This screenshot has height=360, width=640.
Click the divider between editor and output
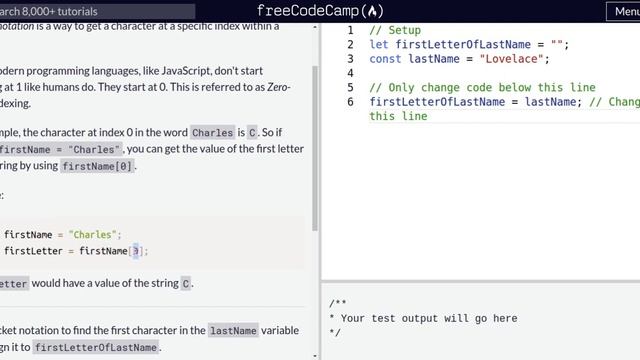click(480, 281)
